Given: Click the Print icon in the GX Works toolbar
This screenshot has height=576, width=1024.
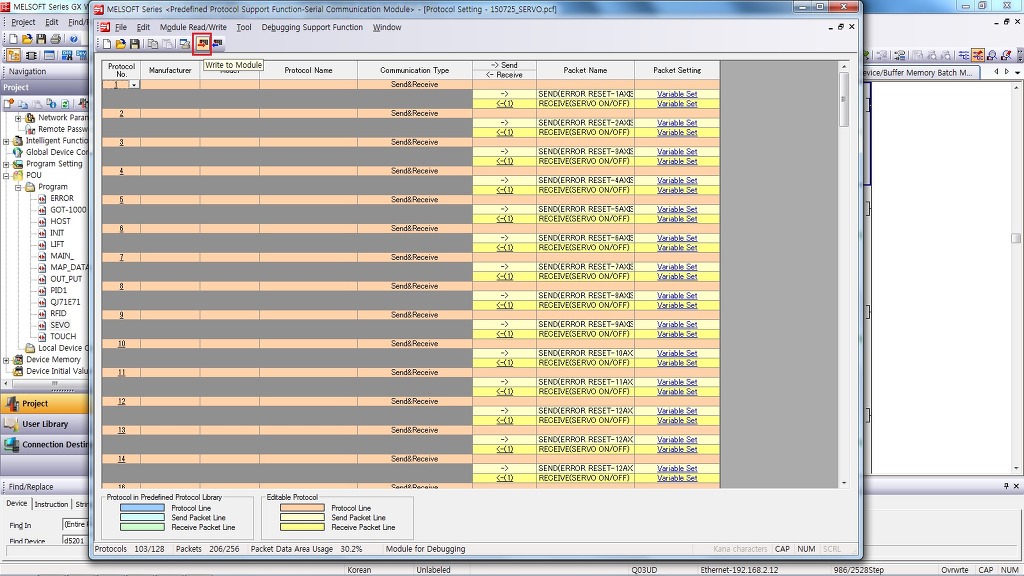Looking at the screenshot, I should pyautogui.click(x=56, y=39).
